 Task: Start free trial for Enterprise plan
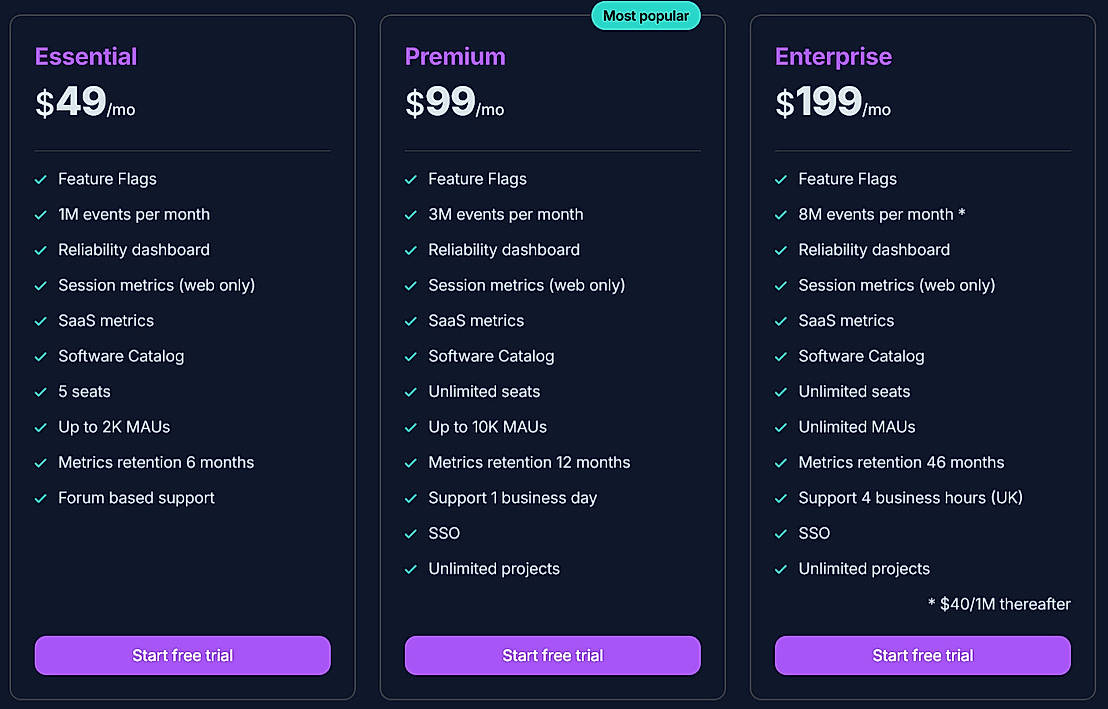click(x=922, y=656)
